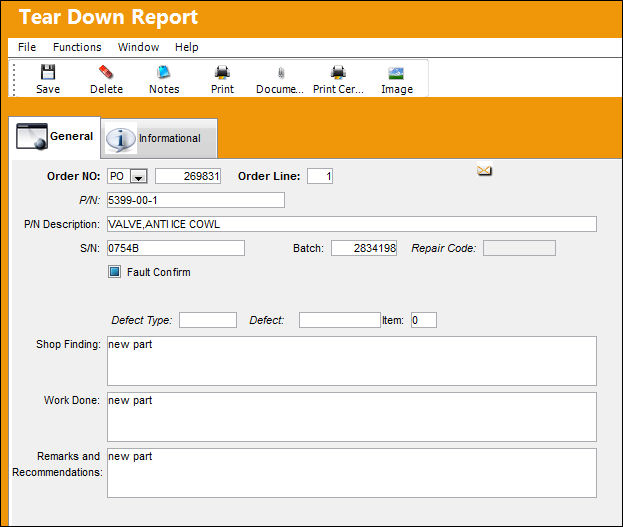The width and height of the screenshot is (623, 527).
Task: Toggle the Fault Confirm checkbox
Action: coord(114,272)
